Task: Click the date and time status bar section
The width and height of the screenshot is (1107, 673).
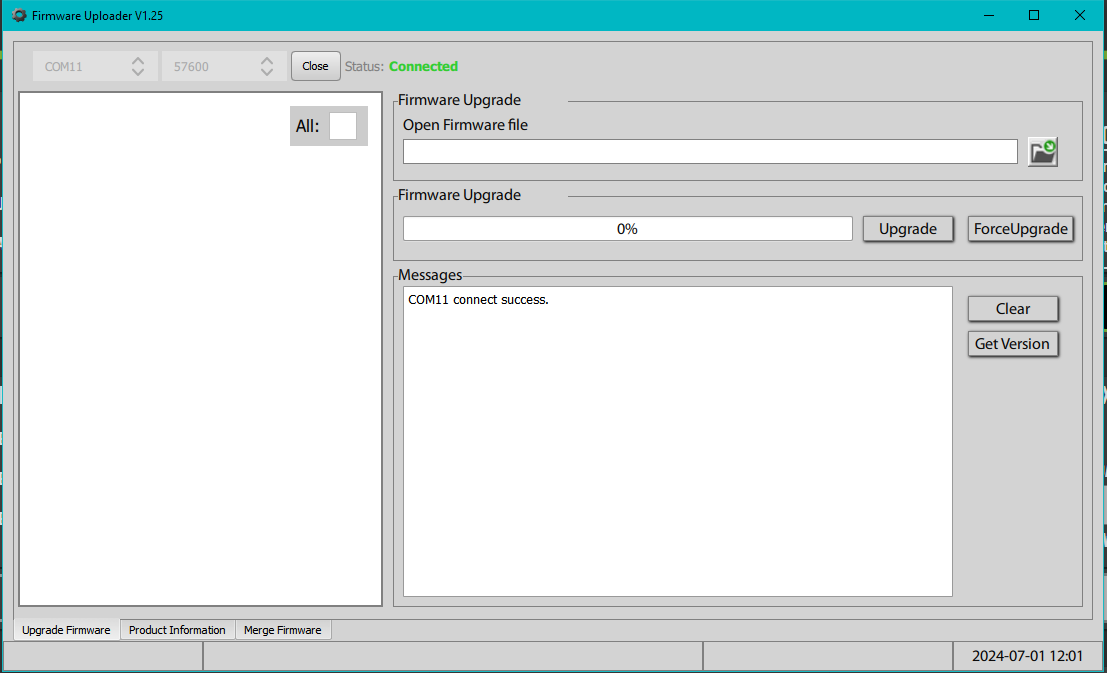Action: [x=1027, y=655]
